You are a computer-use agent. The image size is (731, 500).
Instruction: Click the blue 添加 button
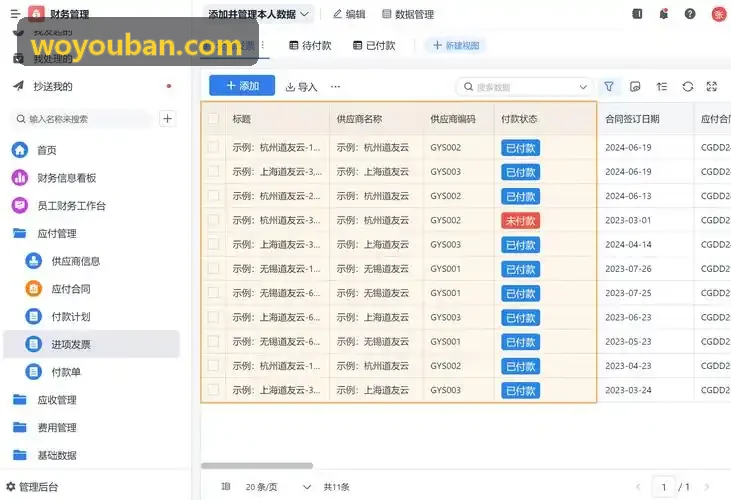tap(242, 86)
